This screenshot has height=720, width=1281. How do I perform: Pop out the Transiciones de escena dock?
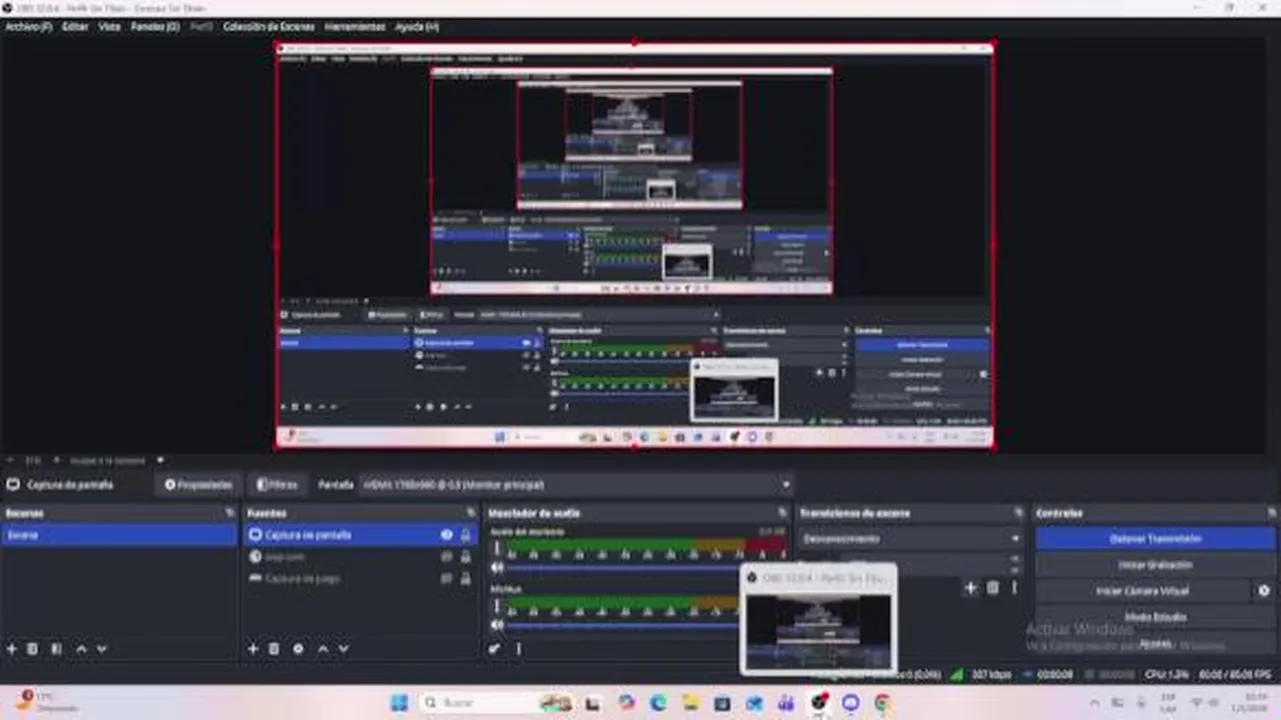(x=1019, y=513)
